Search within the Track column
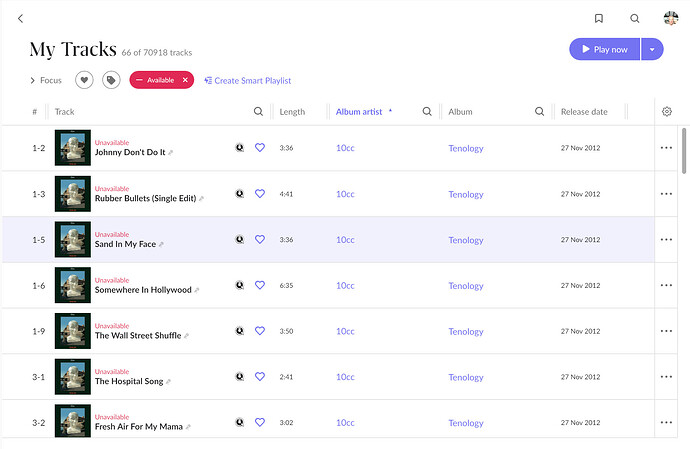Viewport: 690px width, 449px height. pos(258,112)
